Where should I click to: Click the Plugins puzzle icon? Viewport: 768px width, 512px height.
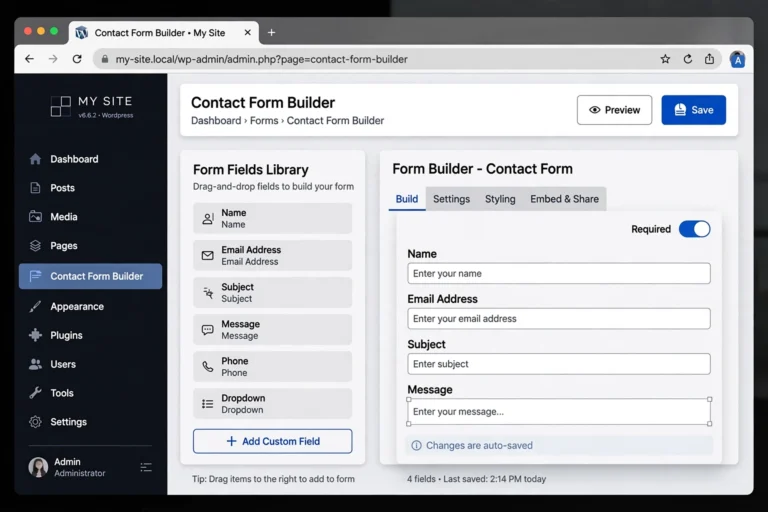[35, 335]
